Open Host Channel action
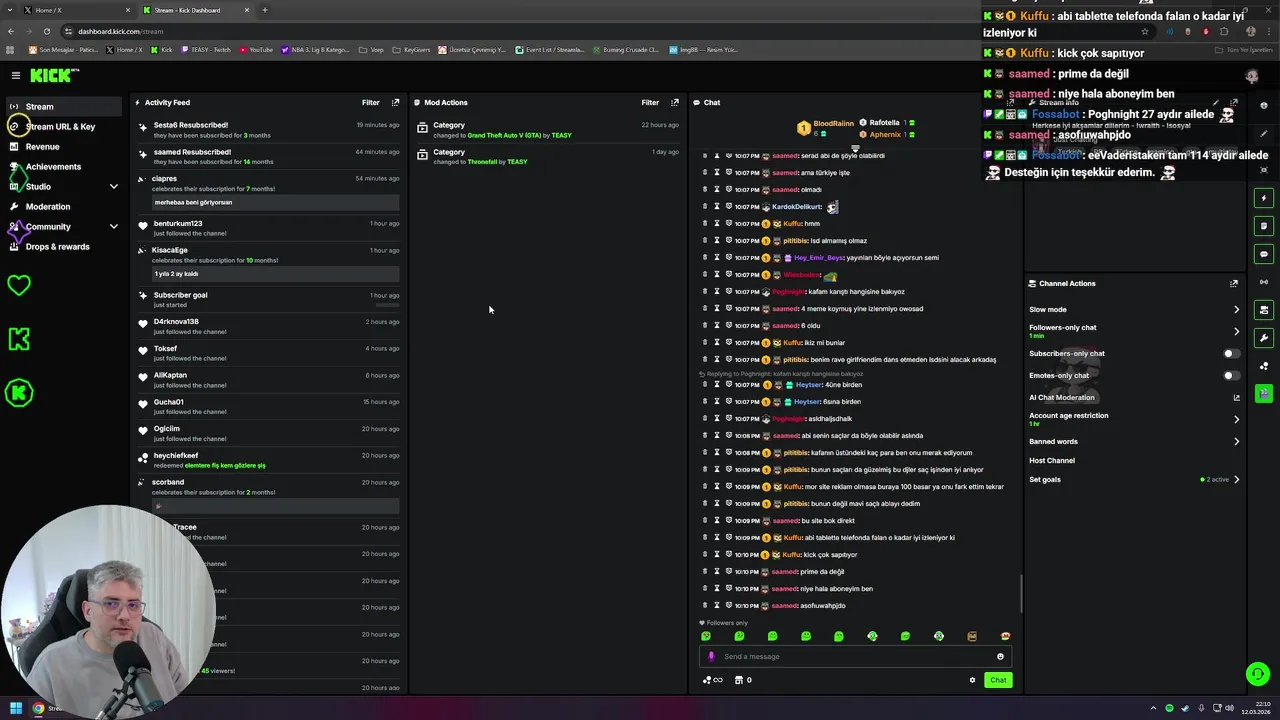The image size is (1280, 720). 1052,460
